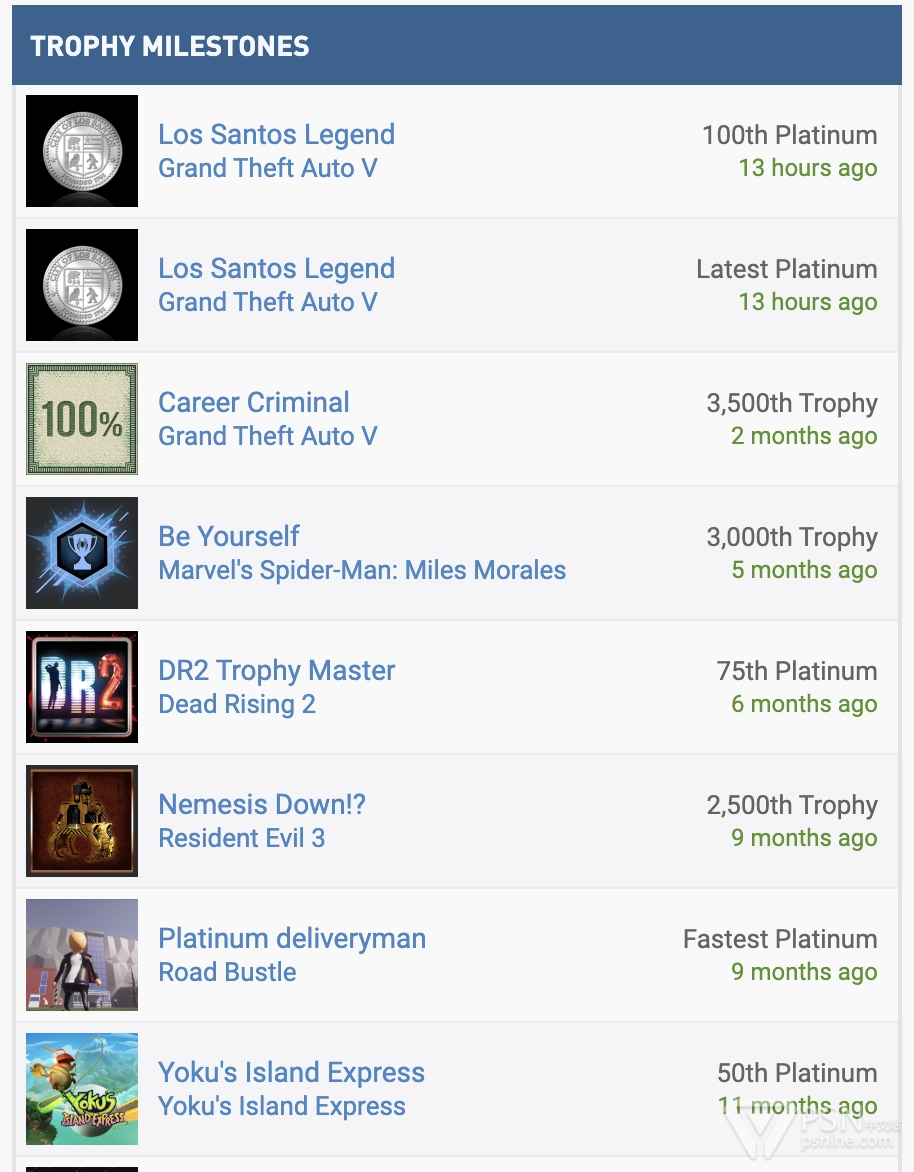Open the 100th Platinum Los Santos Legend coin icon

(x=82, y=151)
